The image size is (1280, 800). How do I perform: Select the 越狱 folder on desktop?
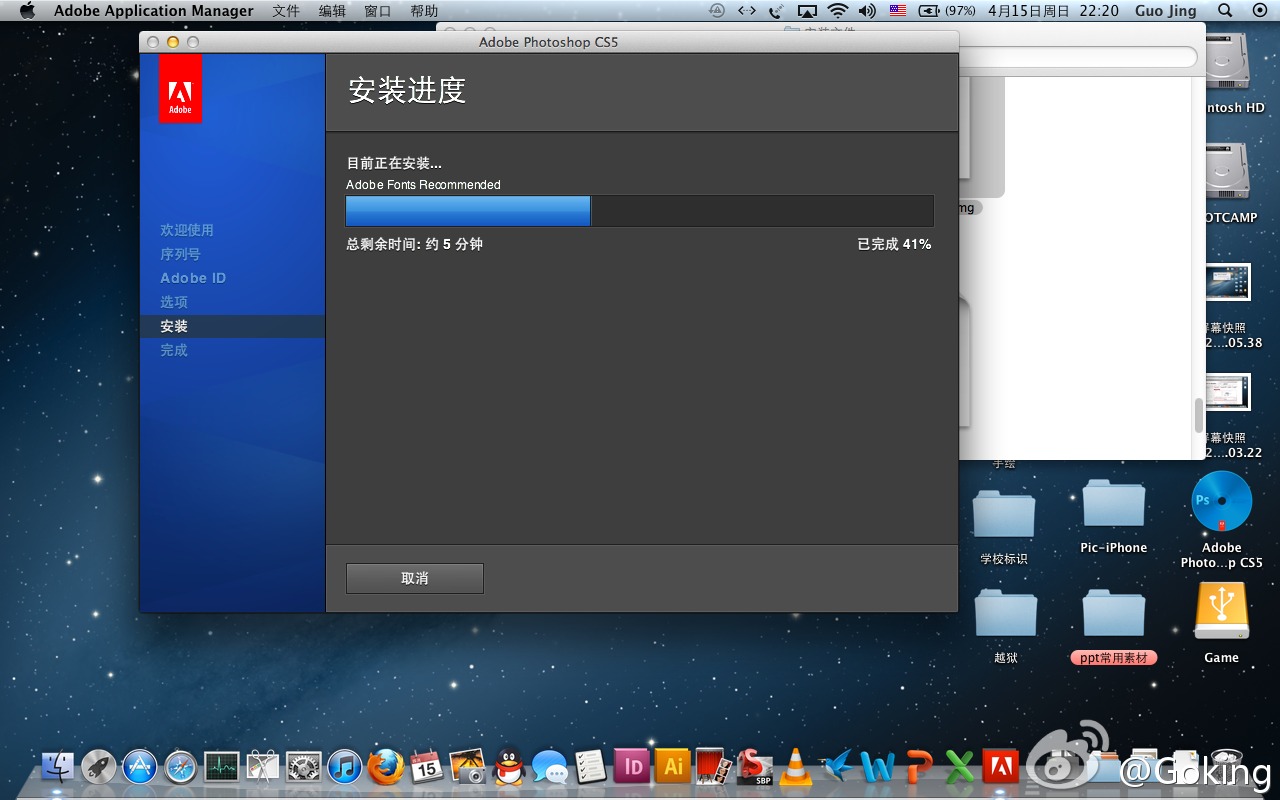[x=1006, y=612]
